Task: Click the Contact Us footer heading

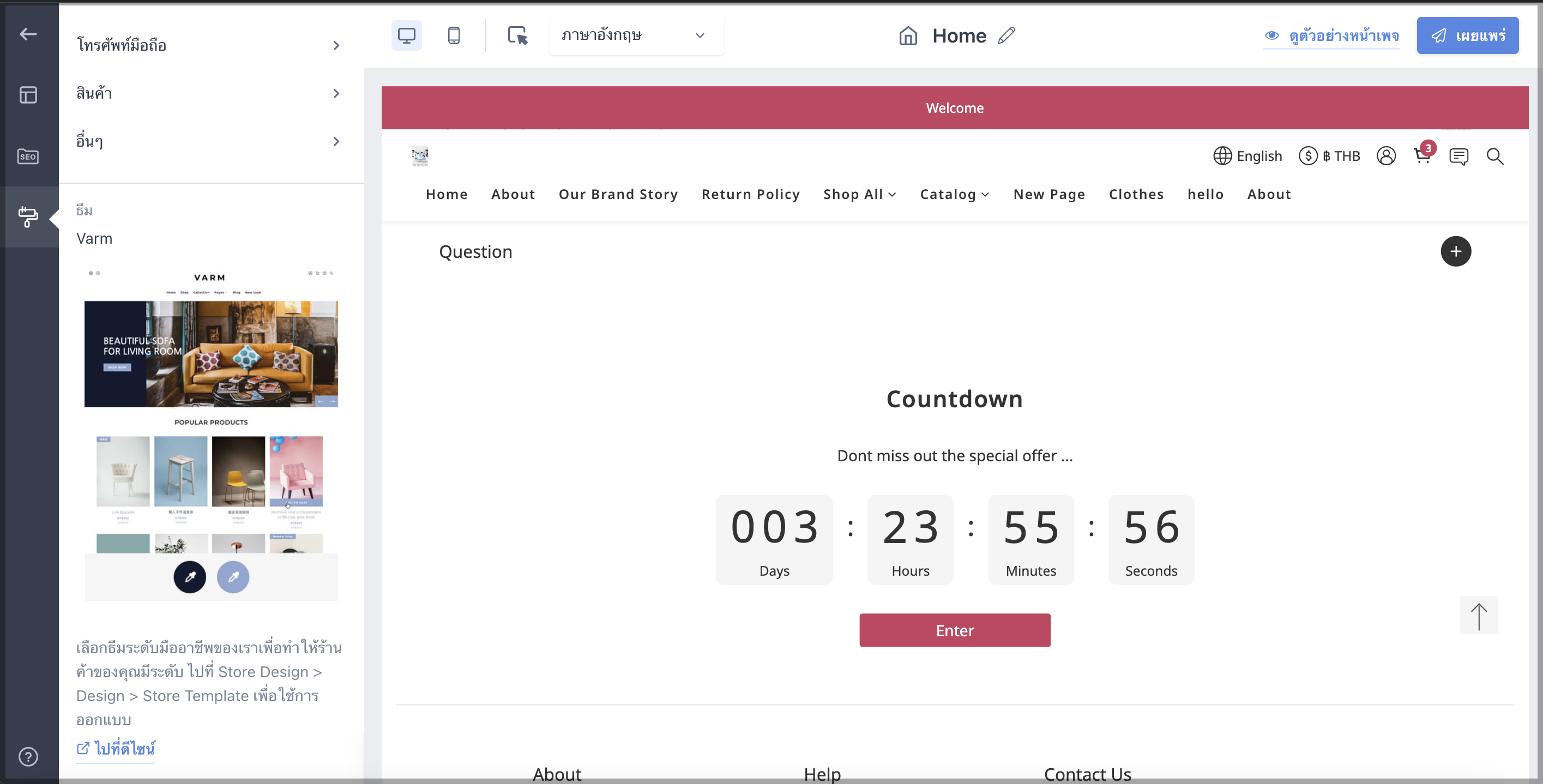Action: 1087,774
